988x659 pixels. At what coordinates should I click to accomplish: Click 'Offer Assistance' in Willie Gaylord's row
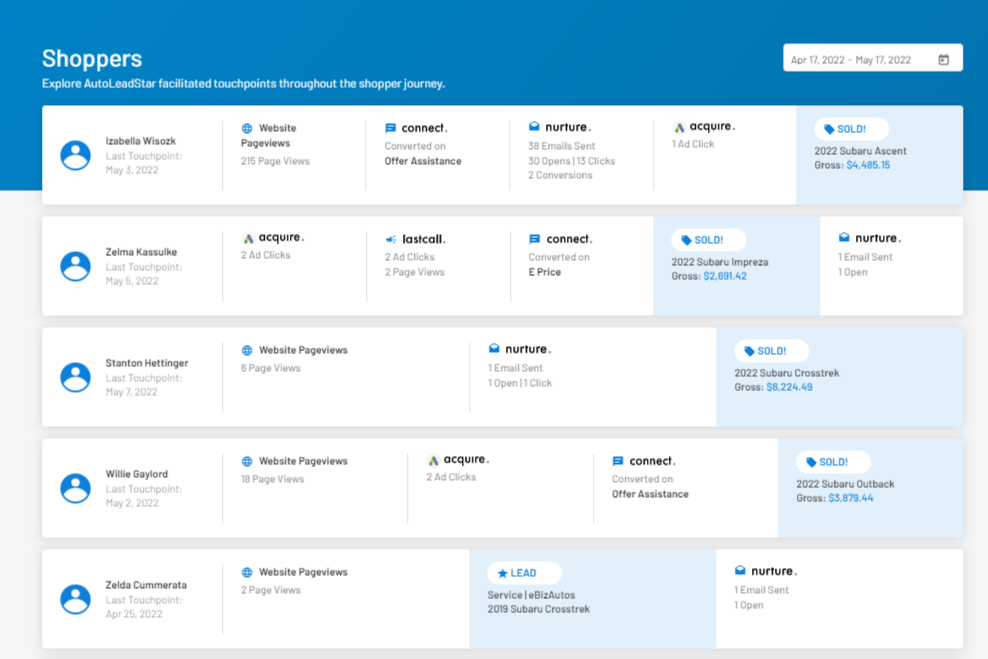tap(650, 494)
